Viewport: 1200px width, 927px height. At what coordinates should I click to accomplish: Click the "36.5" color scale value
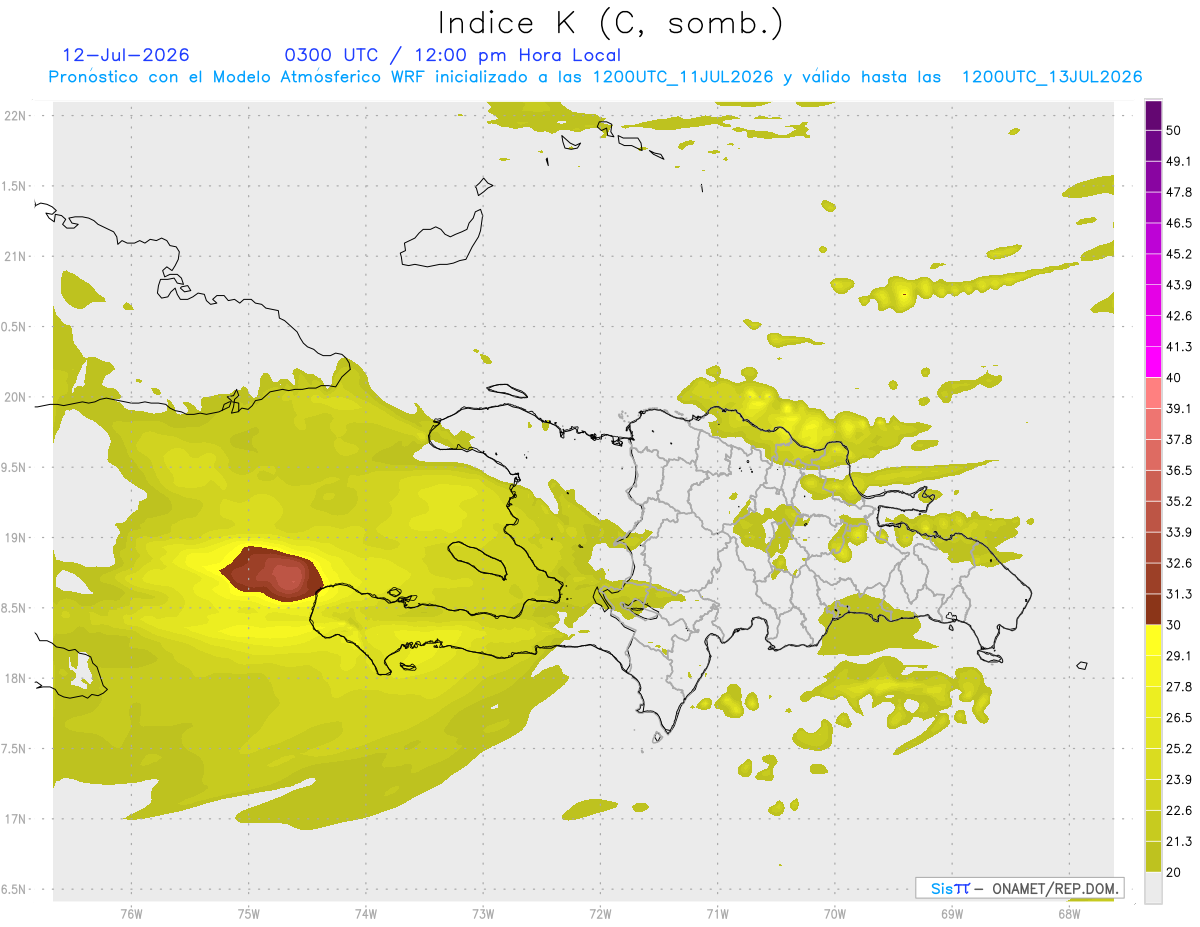(1179, 470)
